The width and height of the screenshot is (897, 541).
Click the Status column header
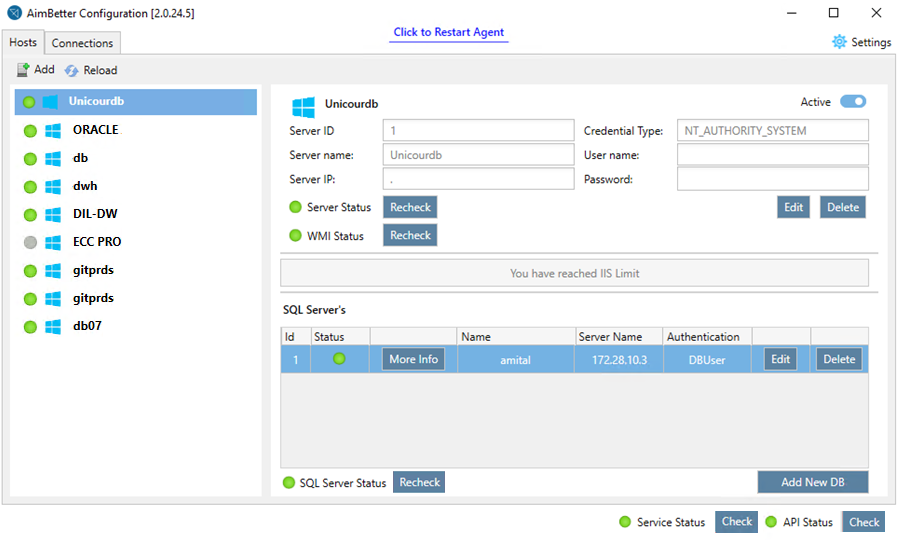(340, 337)
